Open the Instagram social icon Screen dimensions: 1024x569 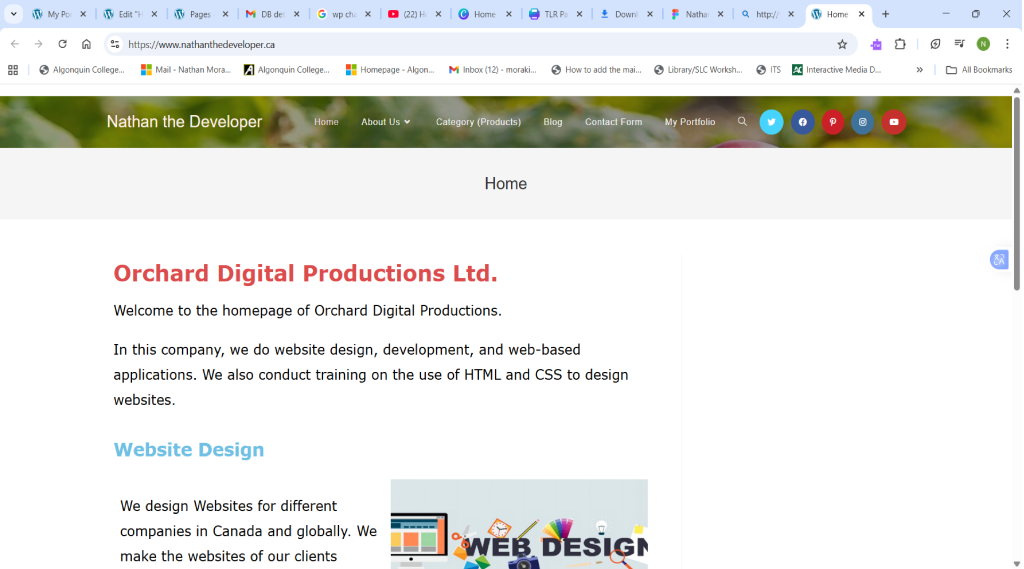863,122
